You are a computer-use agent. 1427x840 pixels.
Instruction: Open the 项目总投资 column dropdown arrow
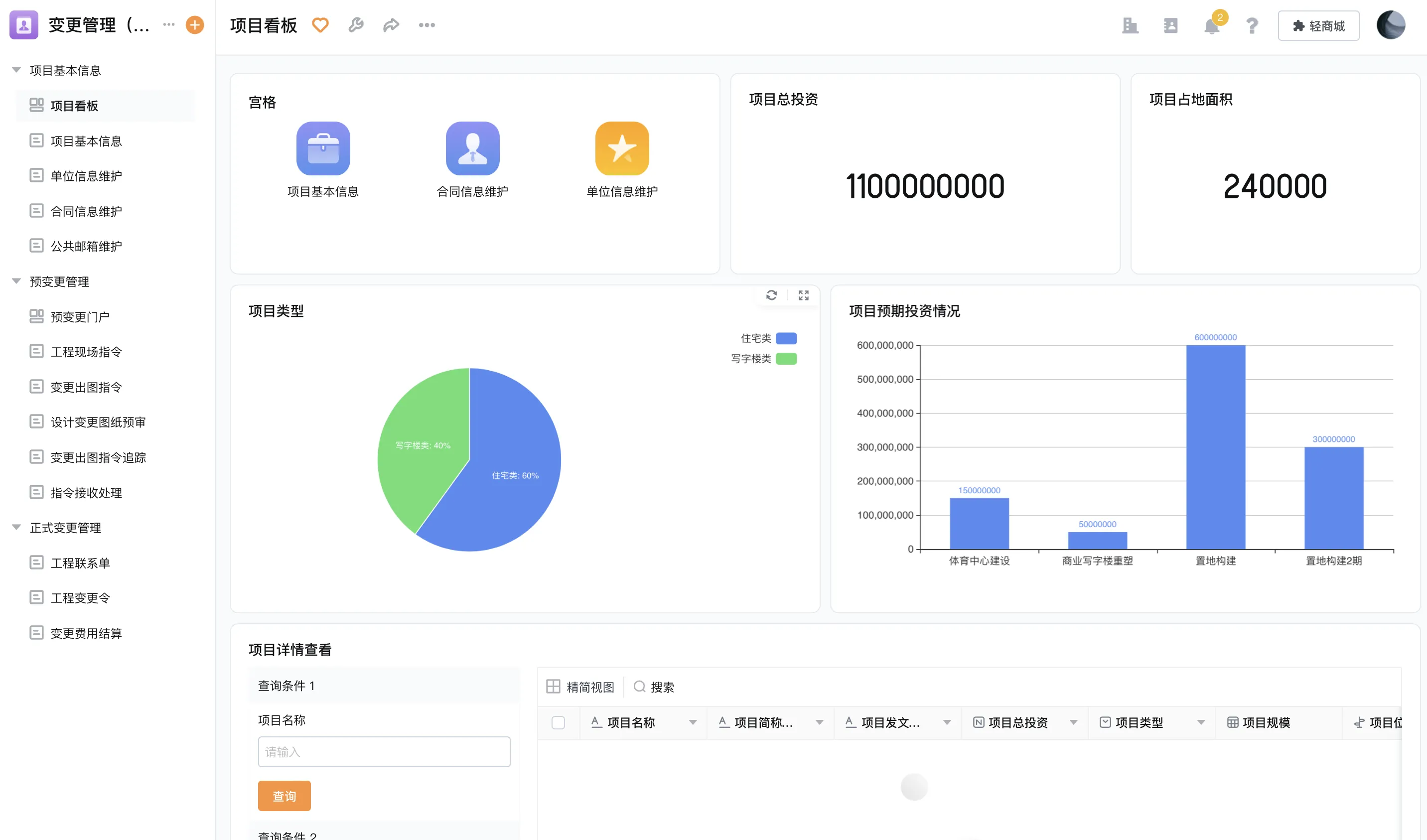pos(1073,722)
